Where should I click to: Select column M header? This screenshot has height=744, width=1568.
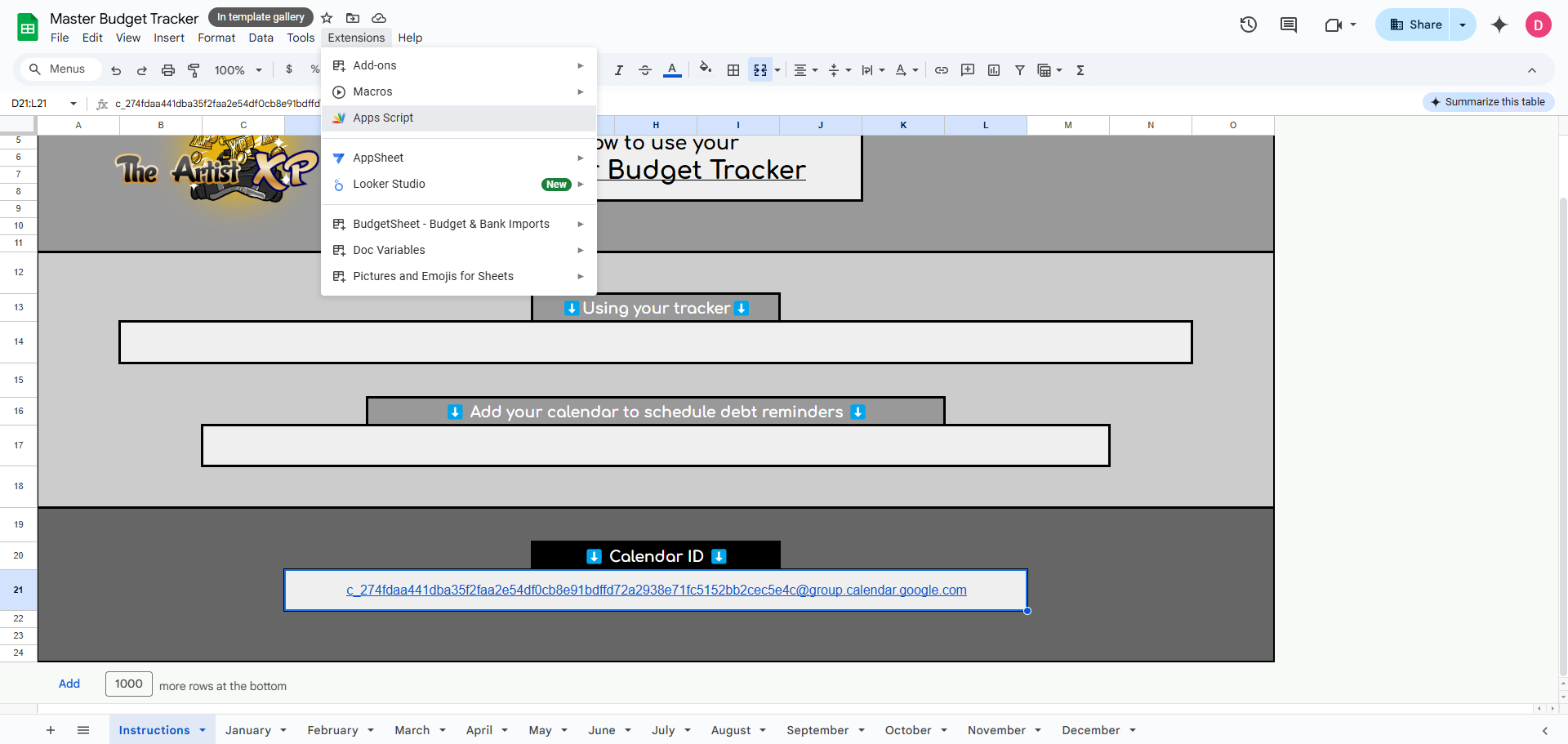pos(1068,125)
